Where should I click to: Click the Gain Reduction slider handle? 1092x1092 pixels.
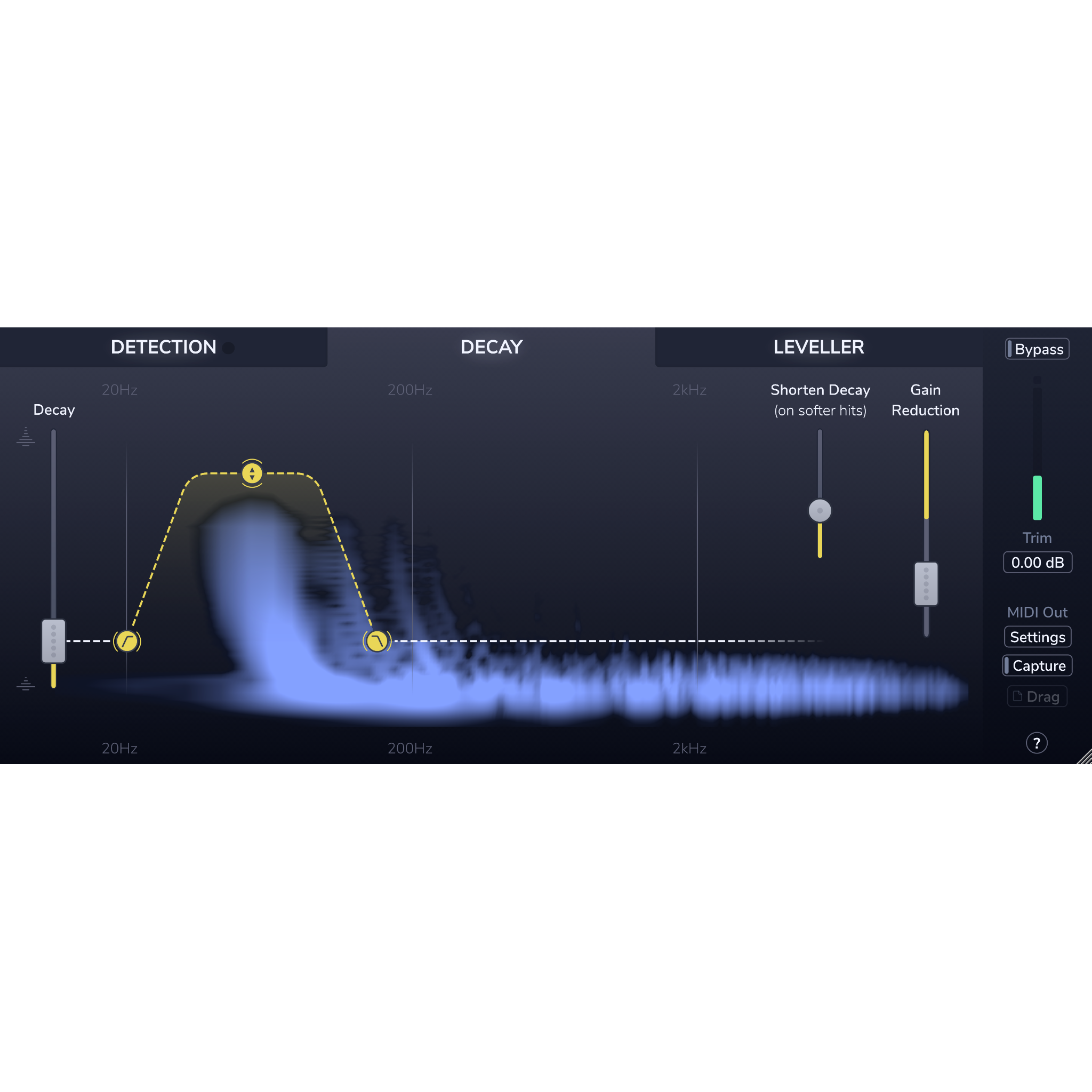[926, 584]
